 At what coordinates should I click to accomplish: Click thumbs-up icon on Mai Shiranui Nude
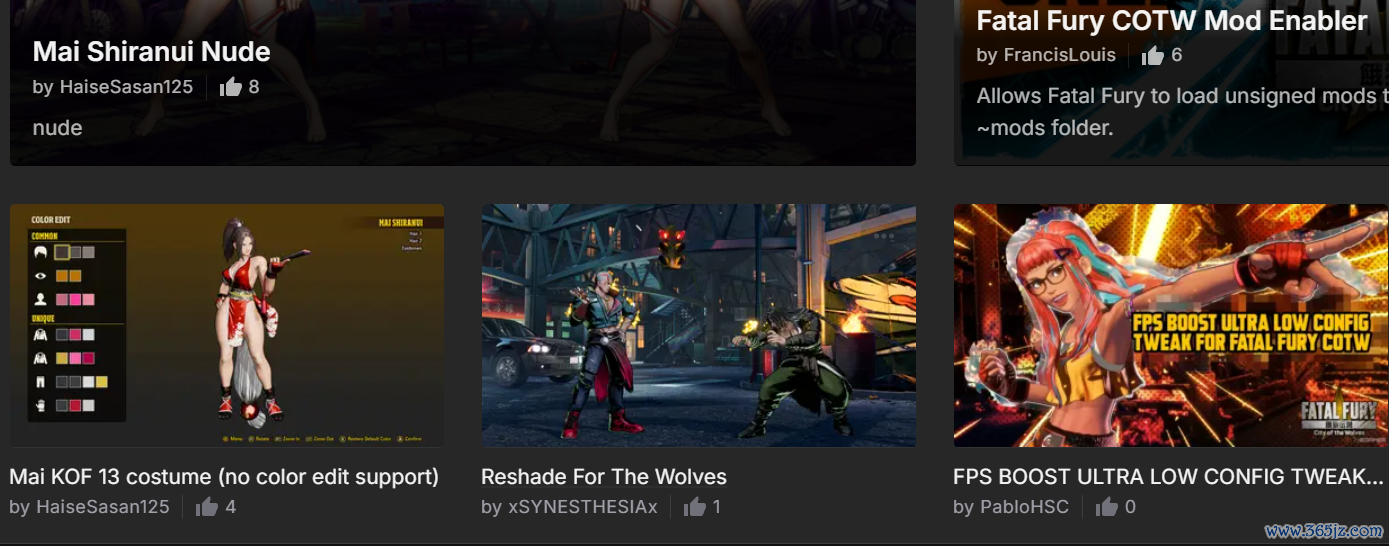[x=231, y=87]
